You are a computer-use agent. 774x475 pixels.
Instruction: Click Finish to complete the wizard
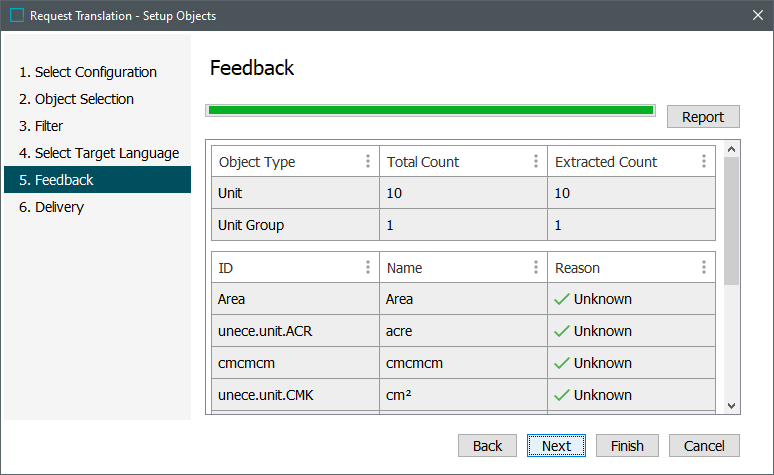(627, 446)
